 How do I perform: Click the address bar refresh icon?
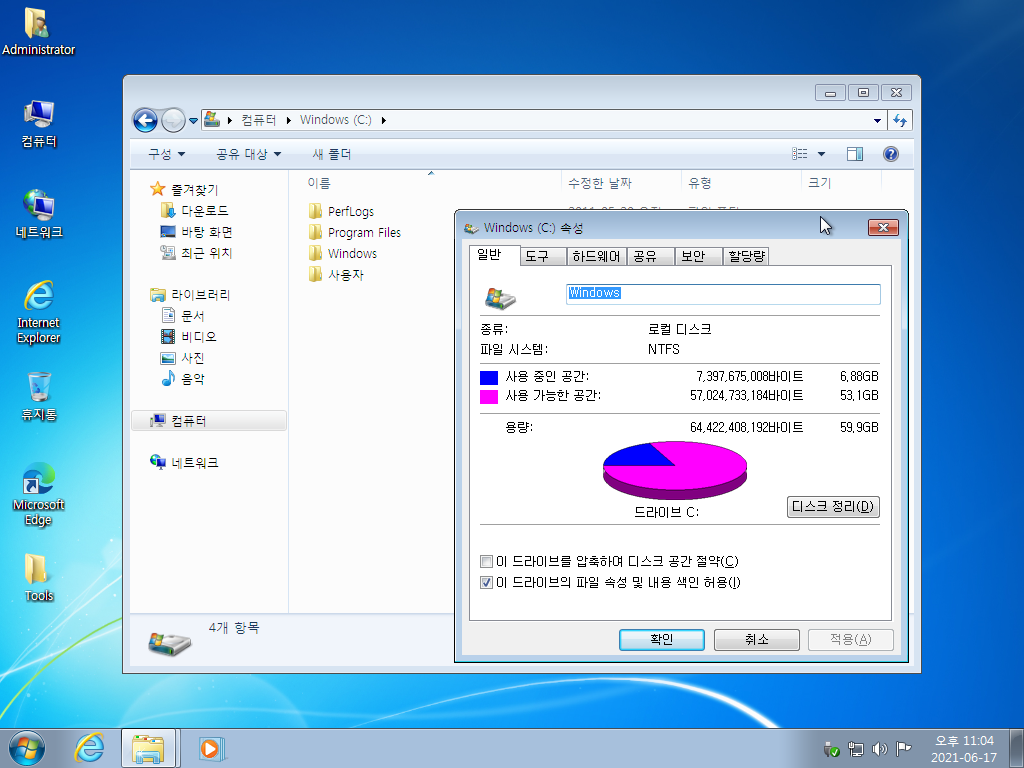point(900,120)
